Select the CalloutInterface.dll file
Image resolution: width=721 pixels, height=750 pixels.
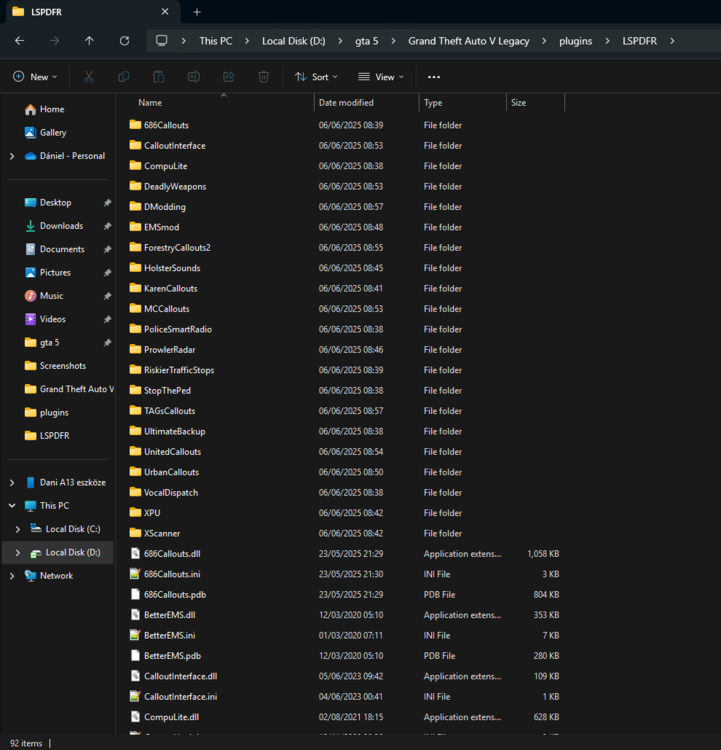(x=180, y=676)
